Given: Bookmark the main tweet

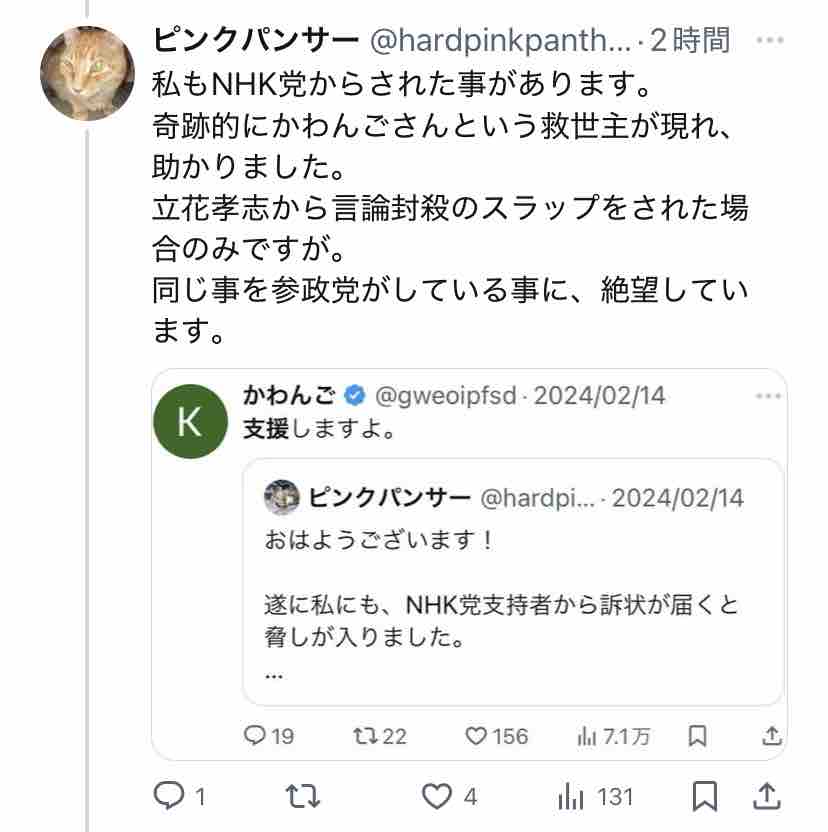Looking at the screenshot, I should tap(704, 797).
